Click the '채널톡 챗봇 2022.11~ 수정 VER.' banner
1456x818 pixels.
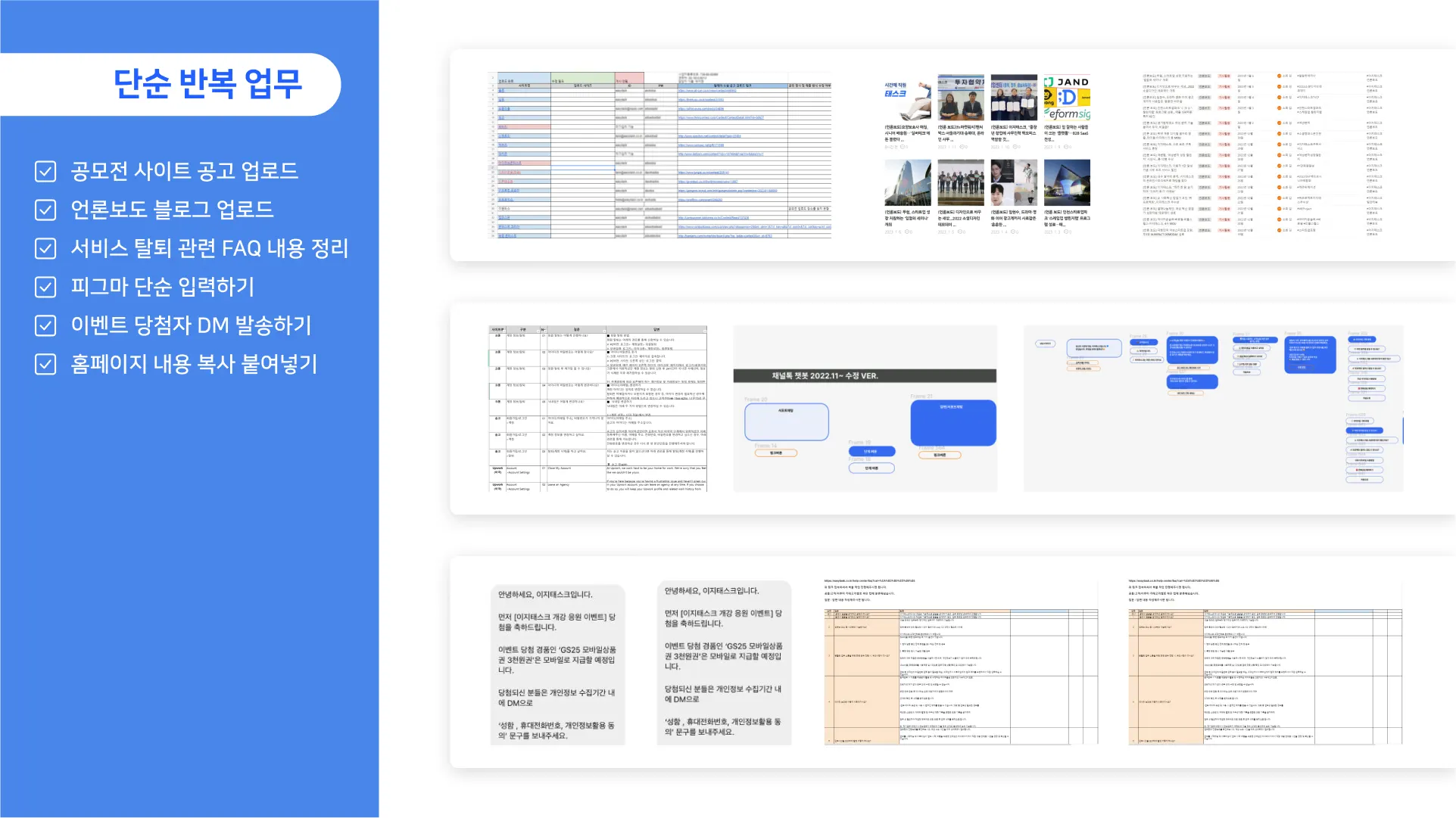864,375
